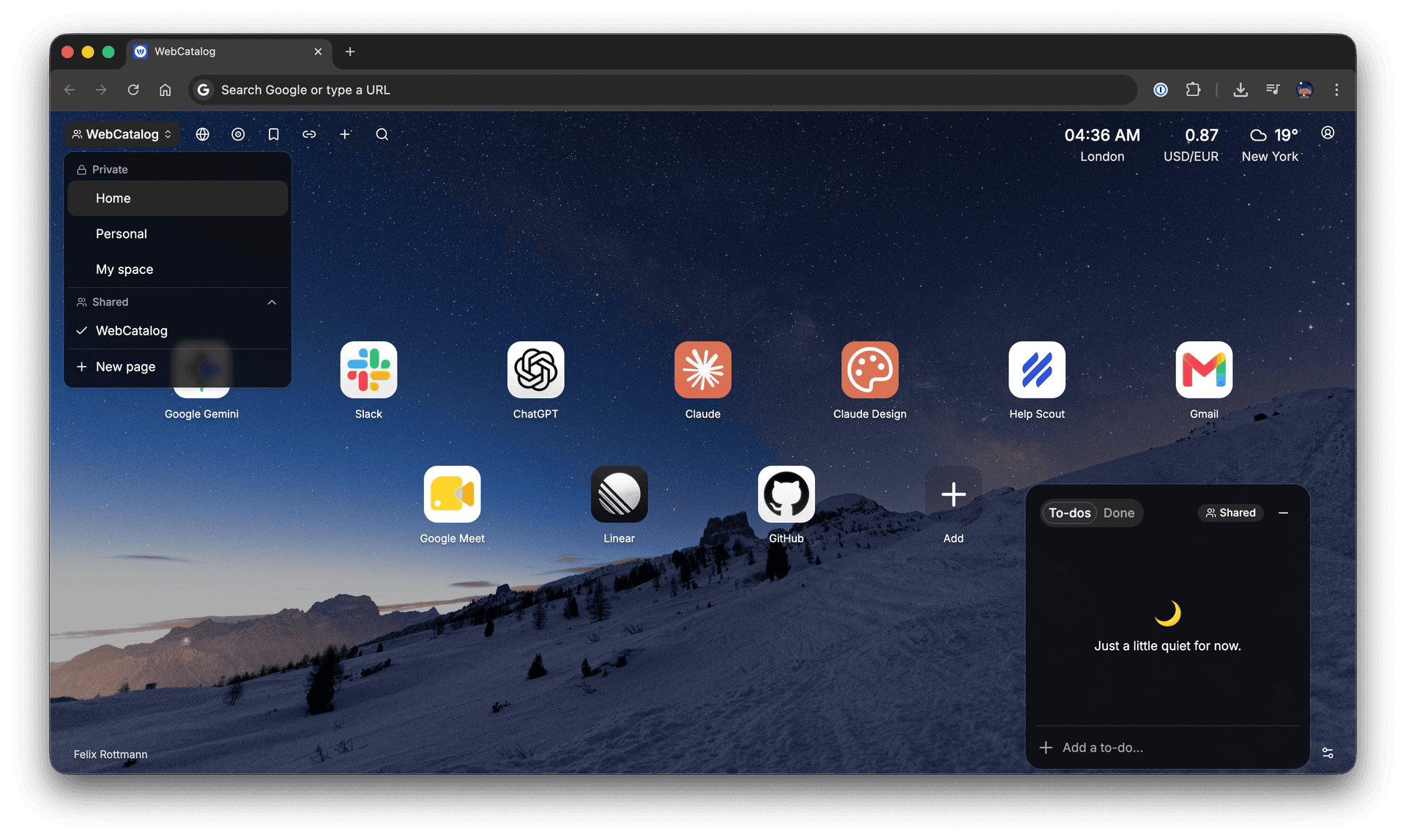Viewport: 1406px width, 840px height.
Task: Switch to the To-dos tab
Action: point(1069,513)
